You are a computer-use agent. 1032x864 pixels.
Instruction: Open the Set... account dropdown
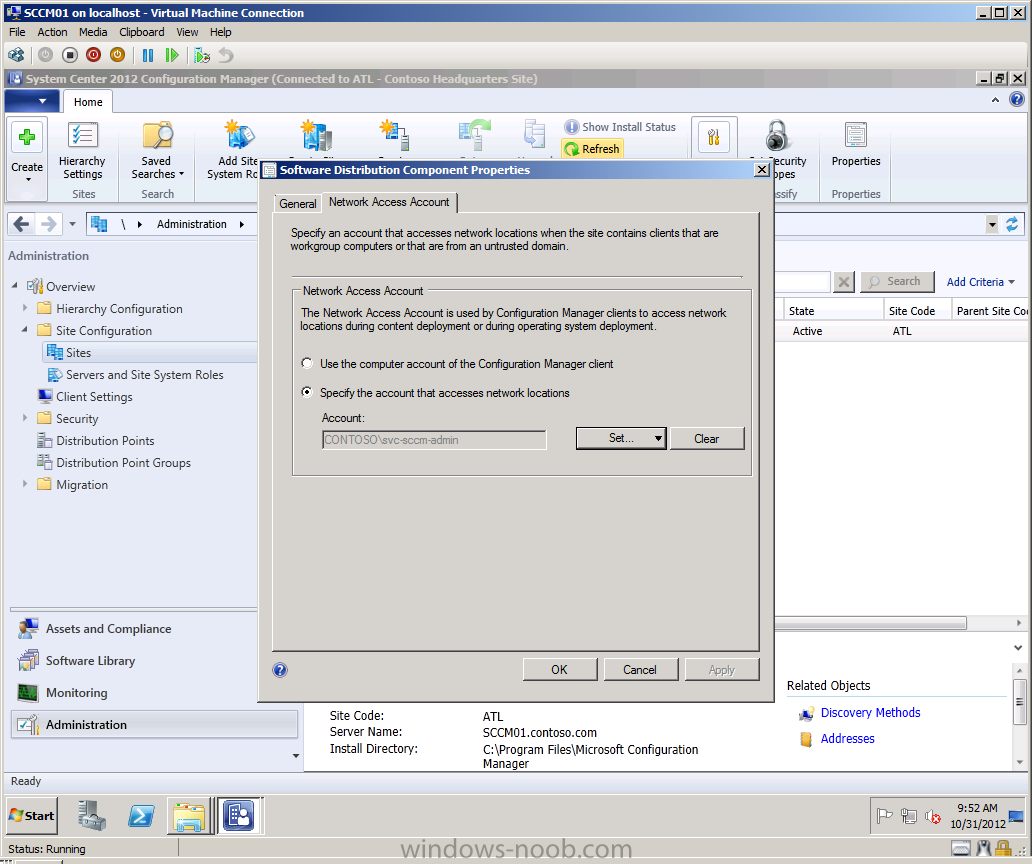621,438
